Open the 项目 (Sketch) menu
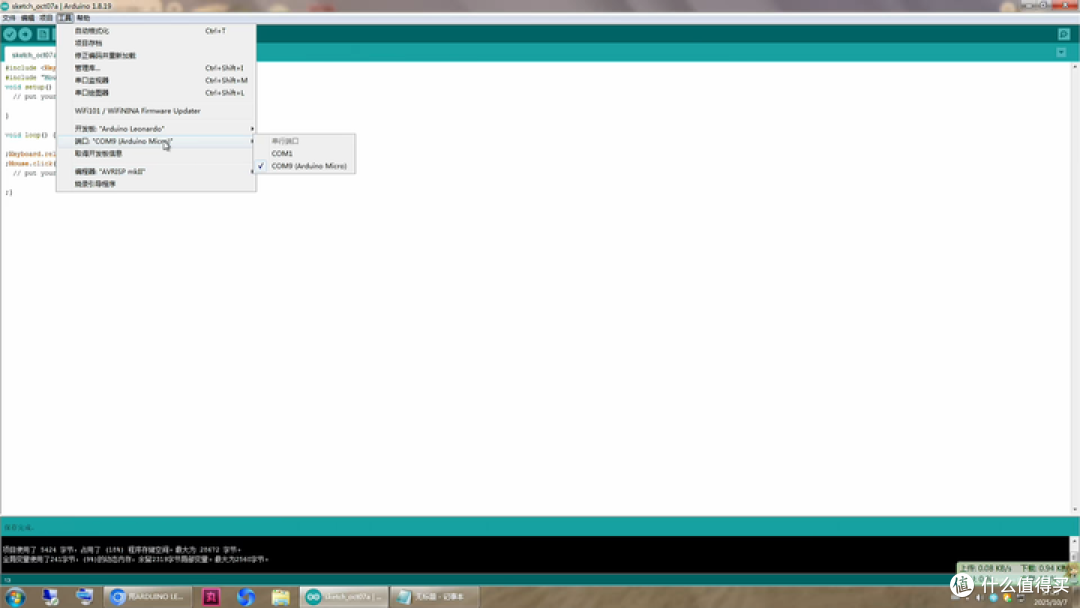Image resolution: width=1080 pixels, height=608 pixels. click(x=46, y=18)
